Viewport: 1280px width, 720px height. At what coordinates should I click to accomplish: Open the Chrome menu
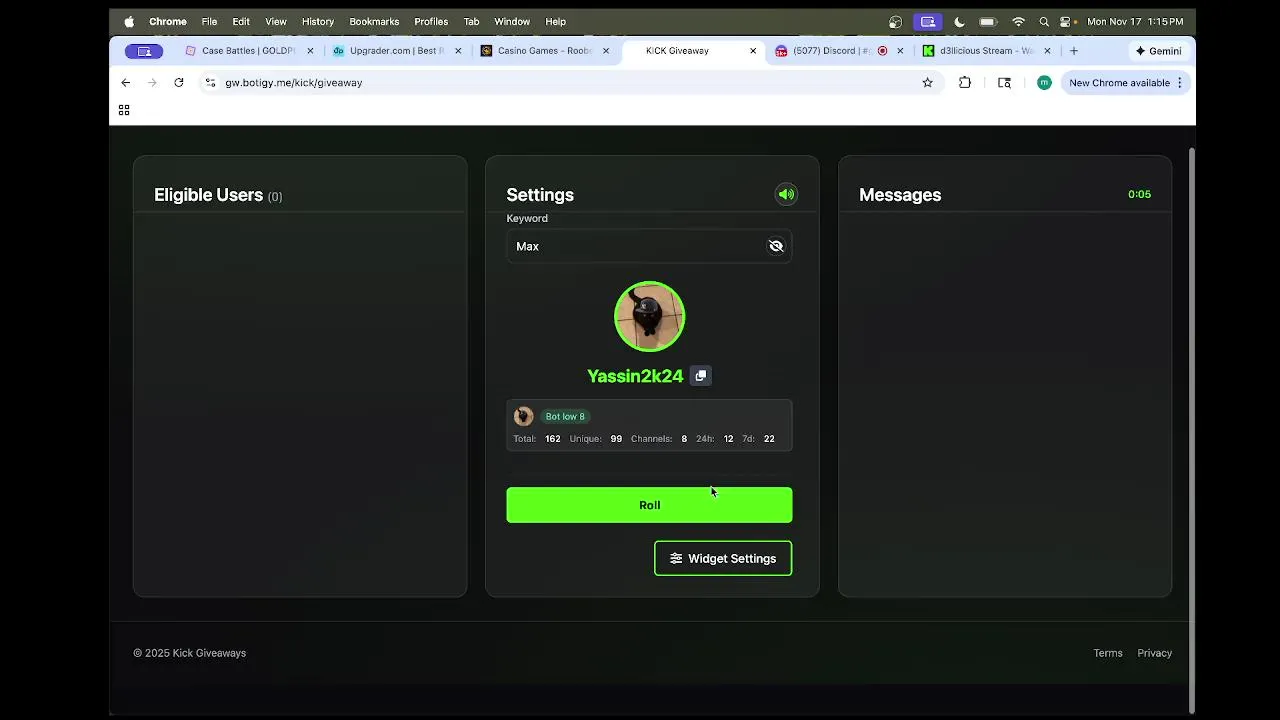pyautogui.click(x=168, y=21)
